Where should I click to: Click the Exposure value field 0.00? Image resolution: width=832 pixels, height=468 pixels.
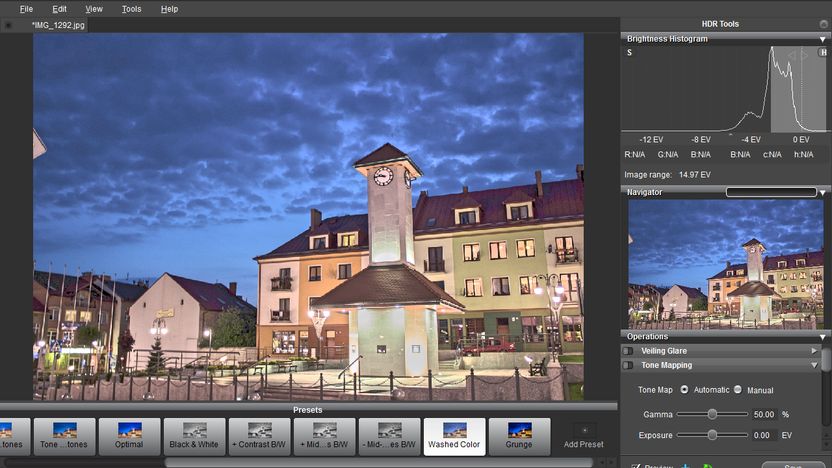(765, 435)
